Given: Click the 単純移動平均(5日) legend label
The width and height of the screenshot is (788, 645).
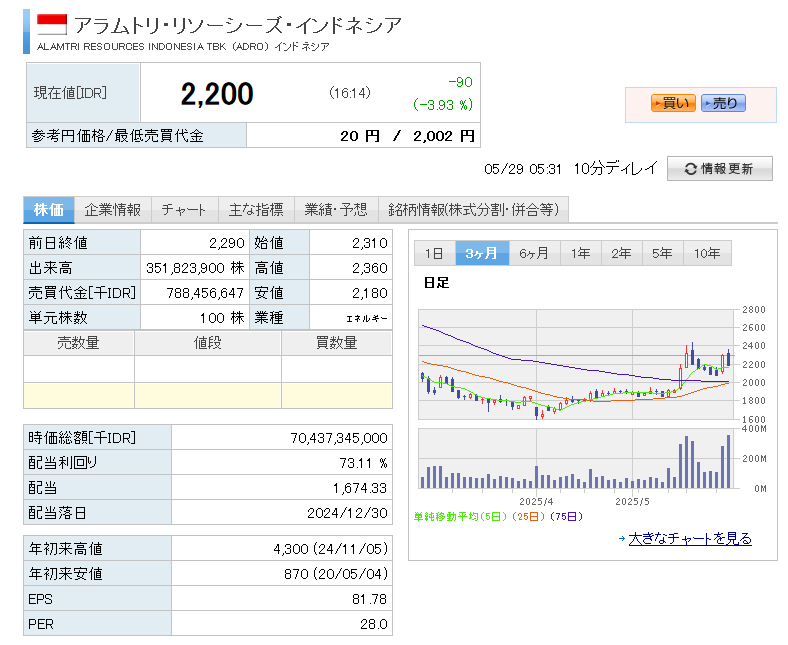Looking at the screenshot, I should pos(460,516).
